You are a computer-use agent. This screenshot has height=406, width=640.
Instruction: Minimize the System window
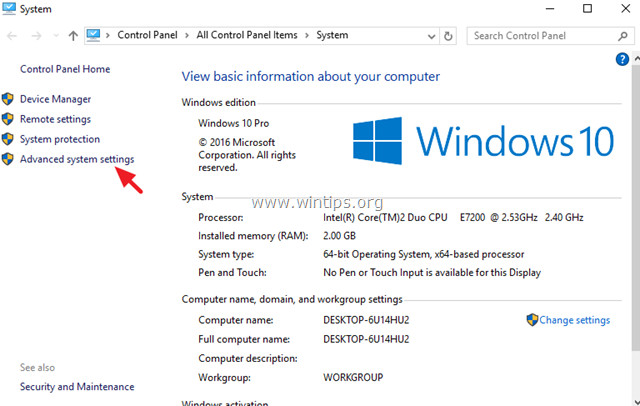point(550,9)
